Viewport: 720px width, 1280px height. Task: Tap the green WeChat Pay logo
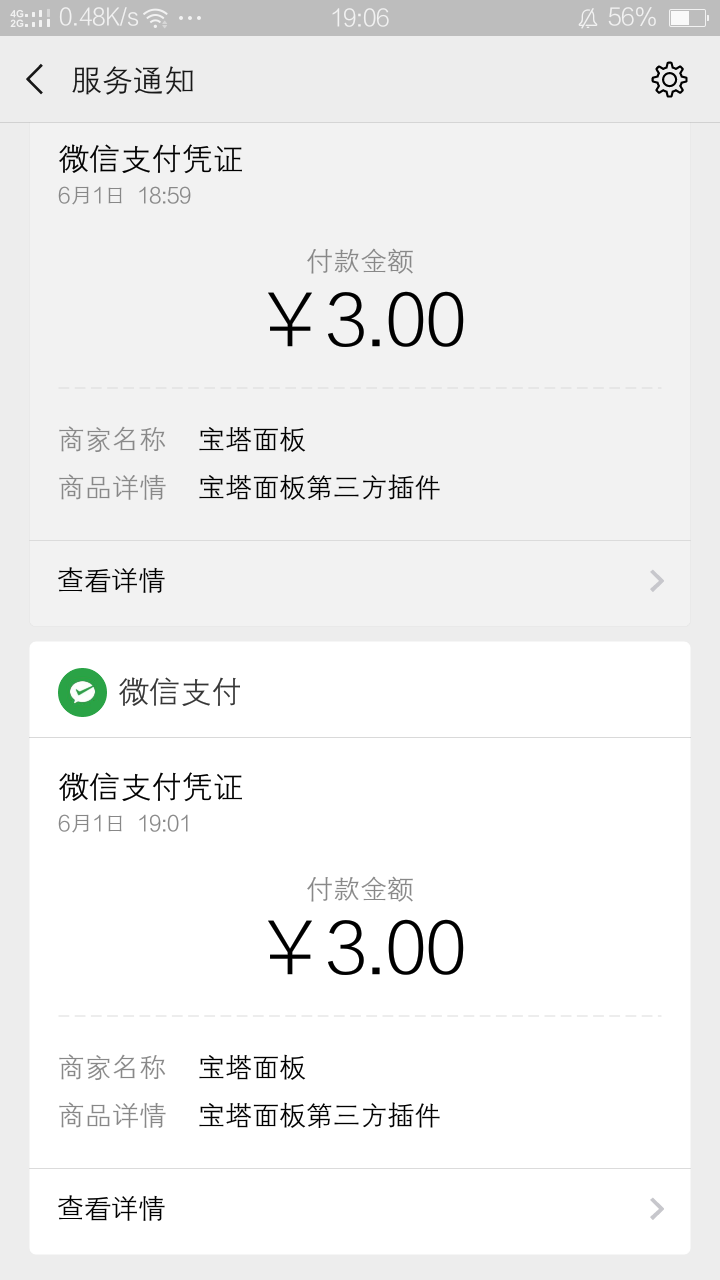(x=82, y=692)
